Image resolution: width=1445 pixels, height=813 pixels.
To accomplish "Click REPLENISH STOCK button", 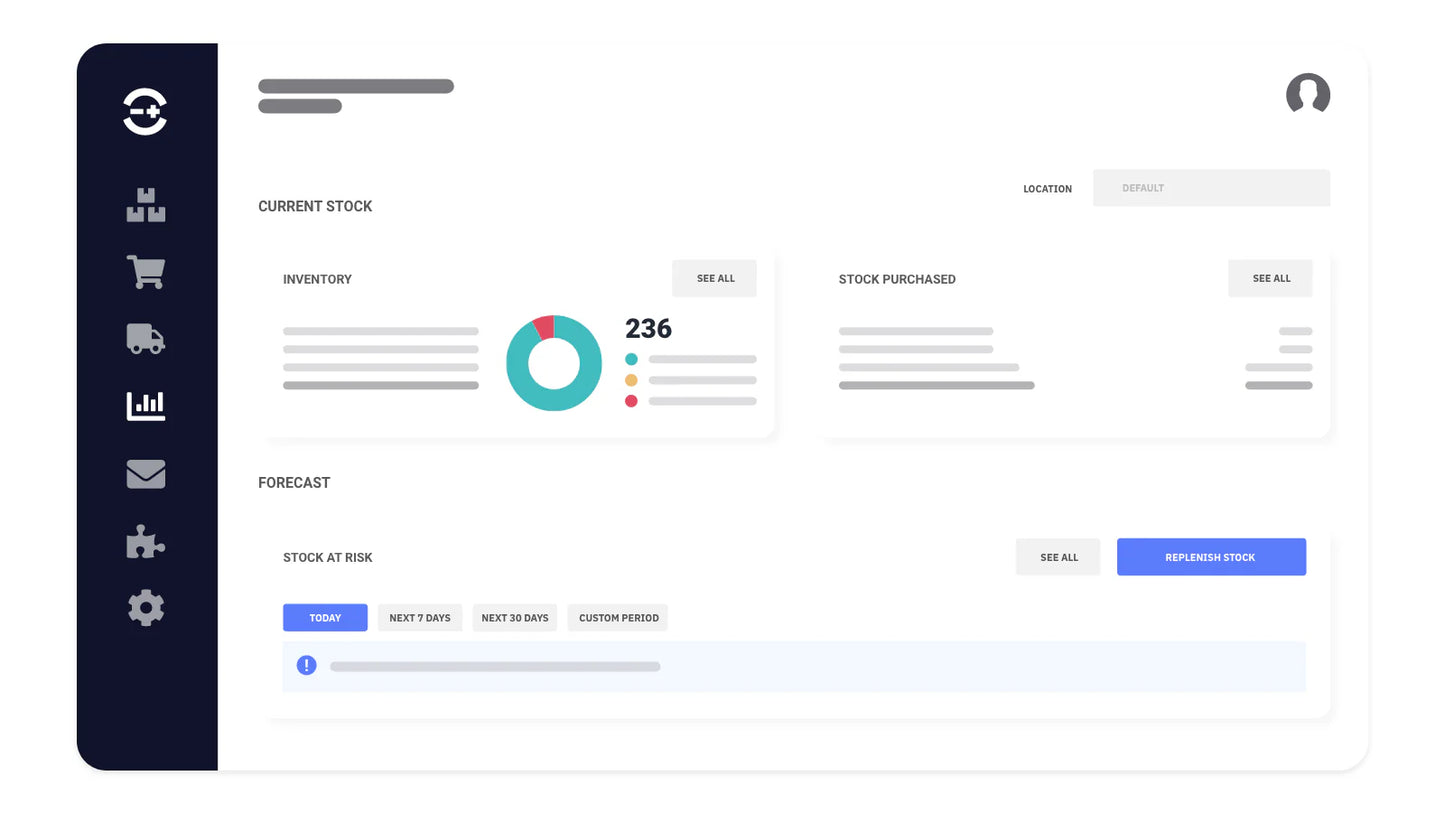I will coord(1210,556).
